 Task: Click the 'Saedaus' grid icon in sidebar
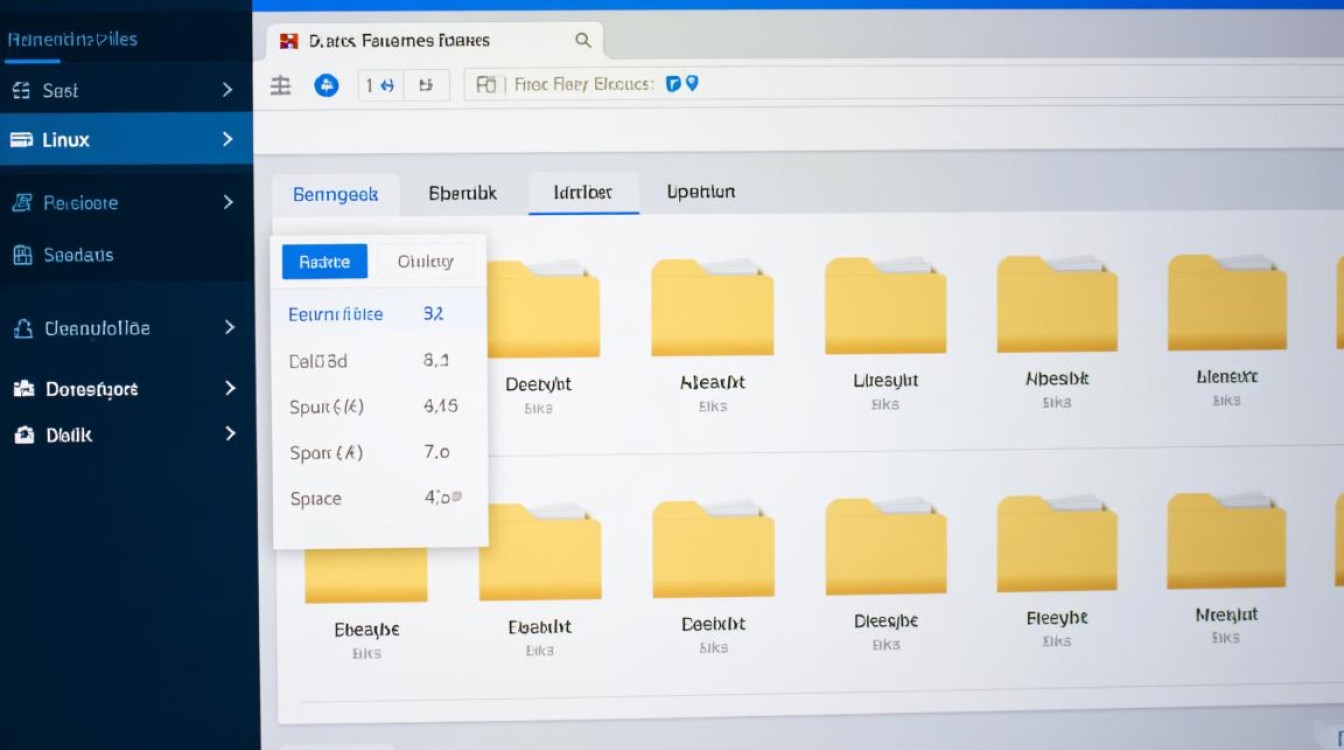pyautogui.click(x=23, y=255)
